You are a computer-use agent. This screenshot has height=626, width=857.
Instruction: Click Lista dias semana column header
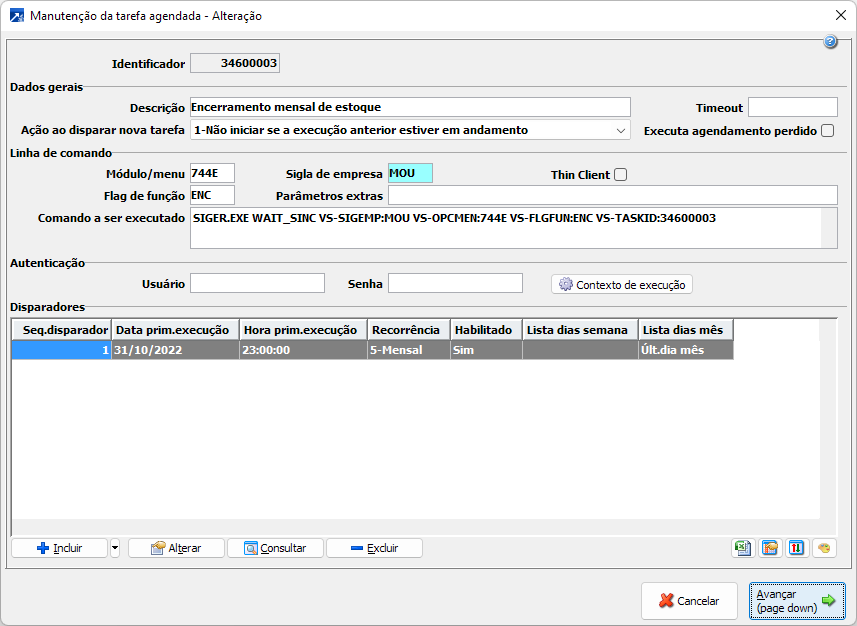580,330
